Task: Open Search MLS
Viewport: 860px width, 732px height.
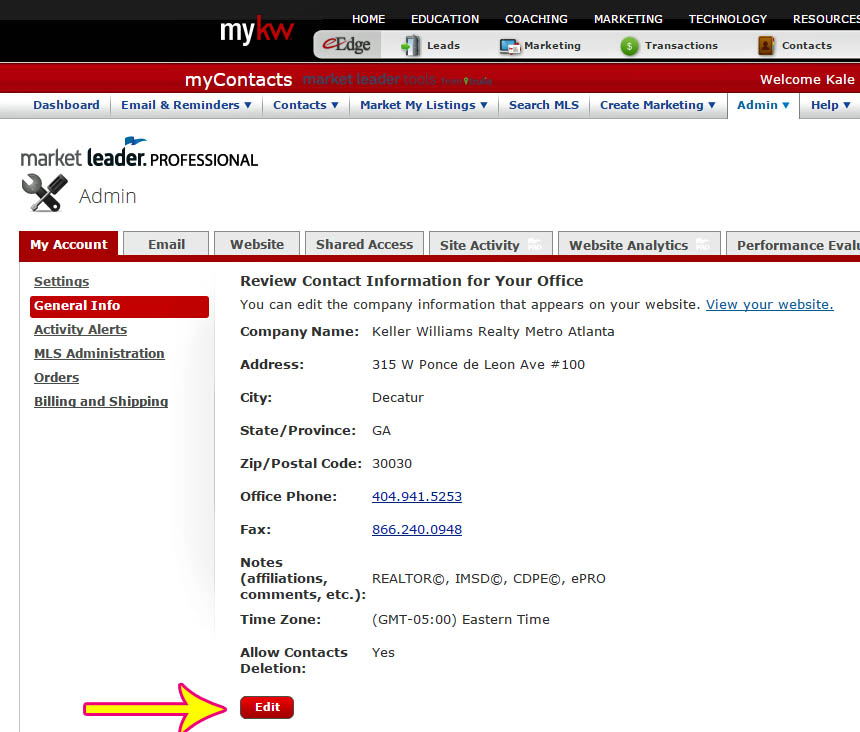Action: pos(544,105)
